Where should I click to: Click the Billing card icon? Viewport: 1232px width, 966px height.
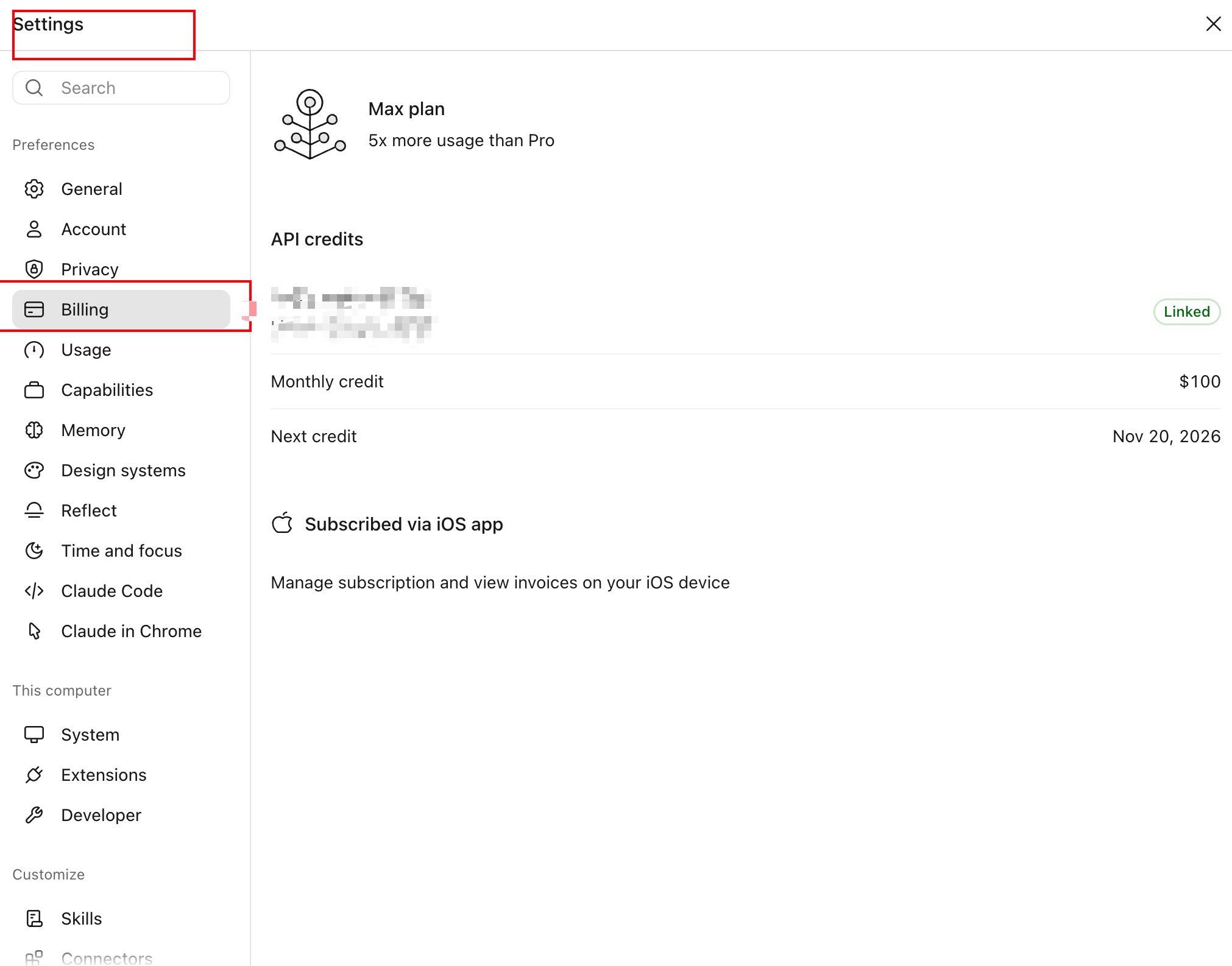(x=34, y=309)
